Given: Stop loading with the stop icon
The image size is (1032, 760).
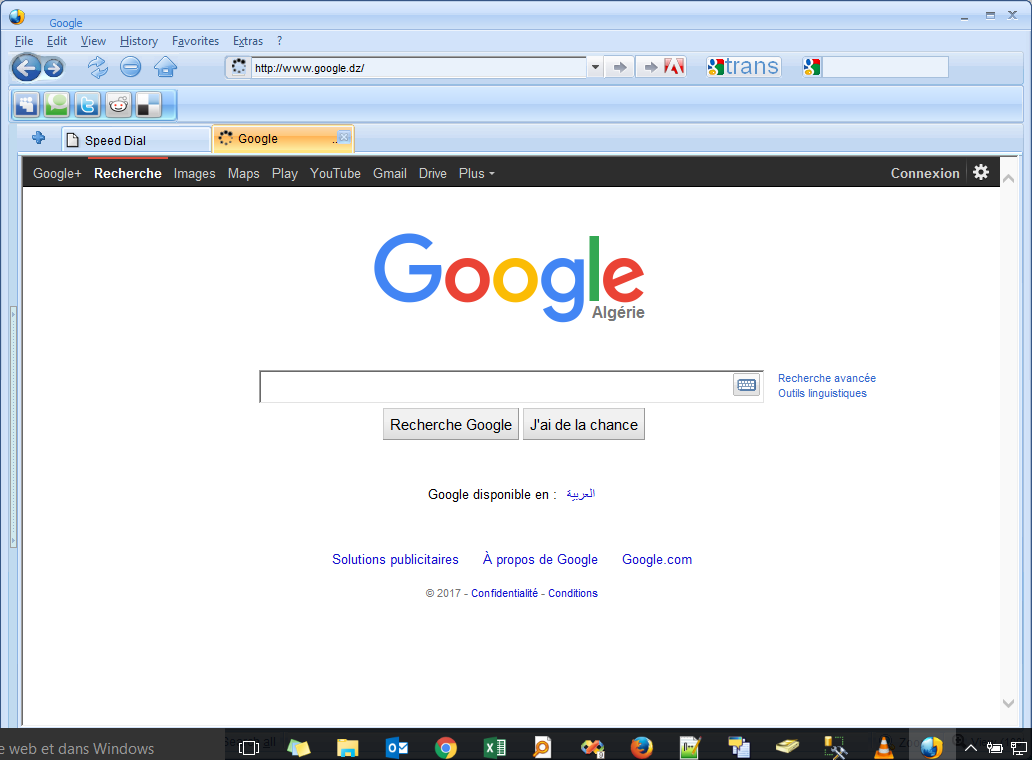Looking at the screenshot, I should tap(131, 66).
